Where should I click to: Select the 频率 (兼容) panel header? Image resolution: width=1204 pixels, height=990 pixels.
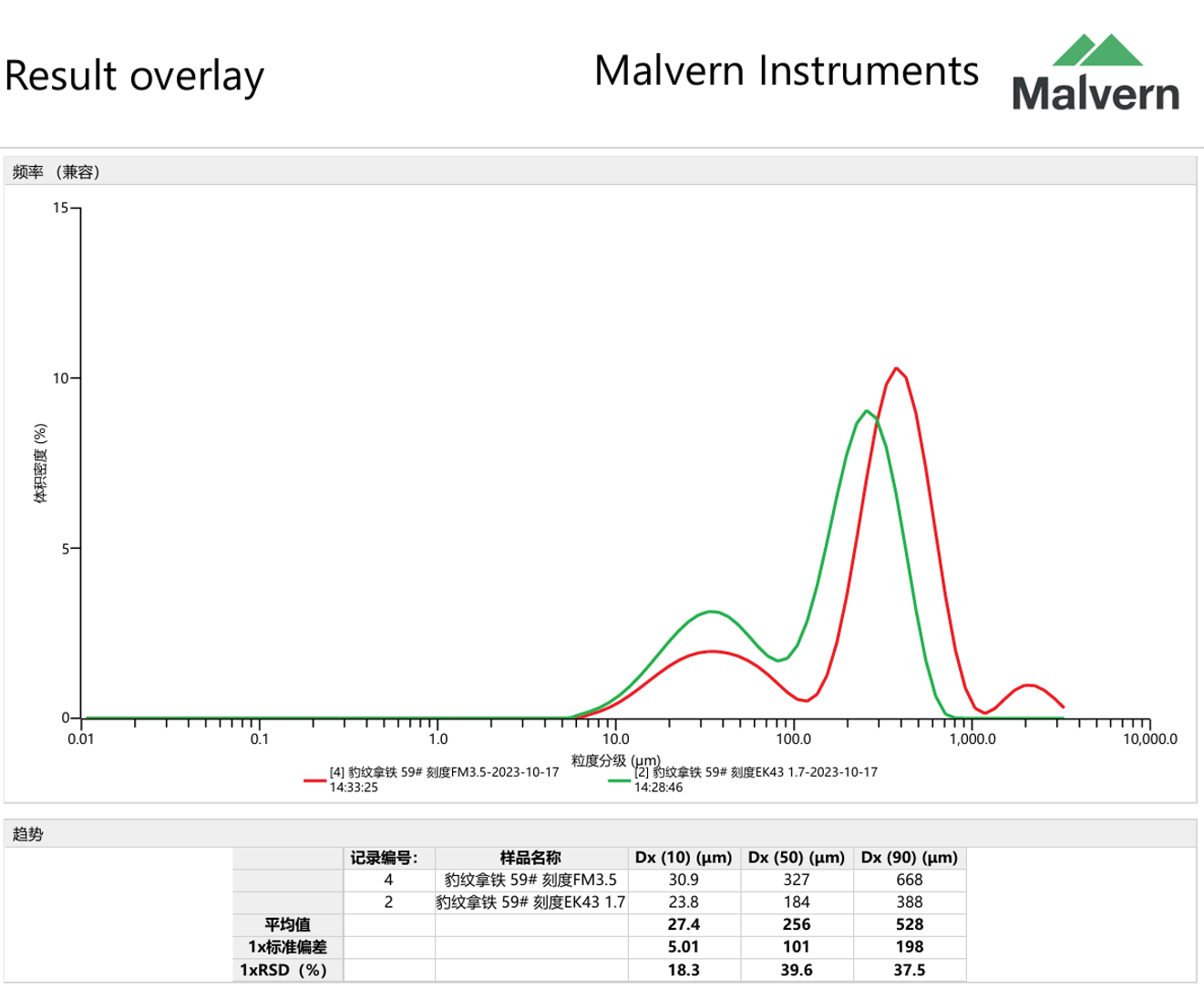(57, 172)
